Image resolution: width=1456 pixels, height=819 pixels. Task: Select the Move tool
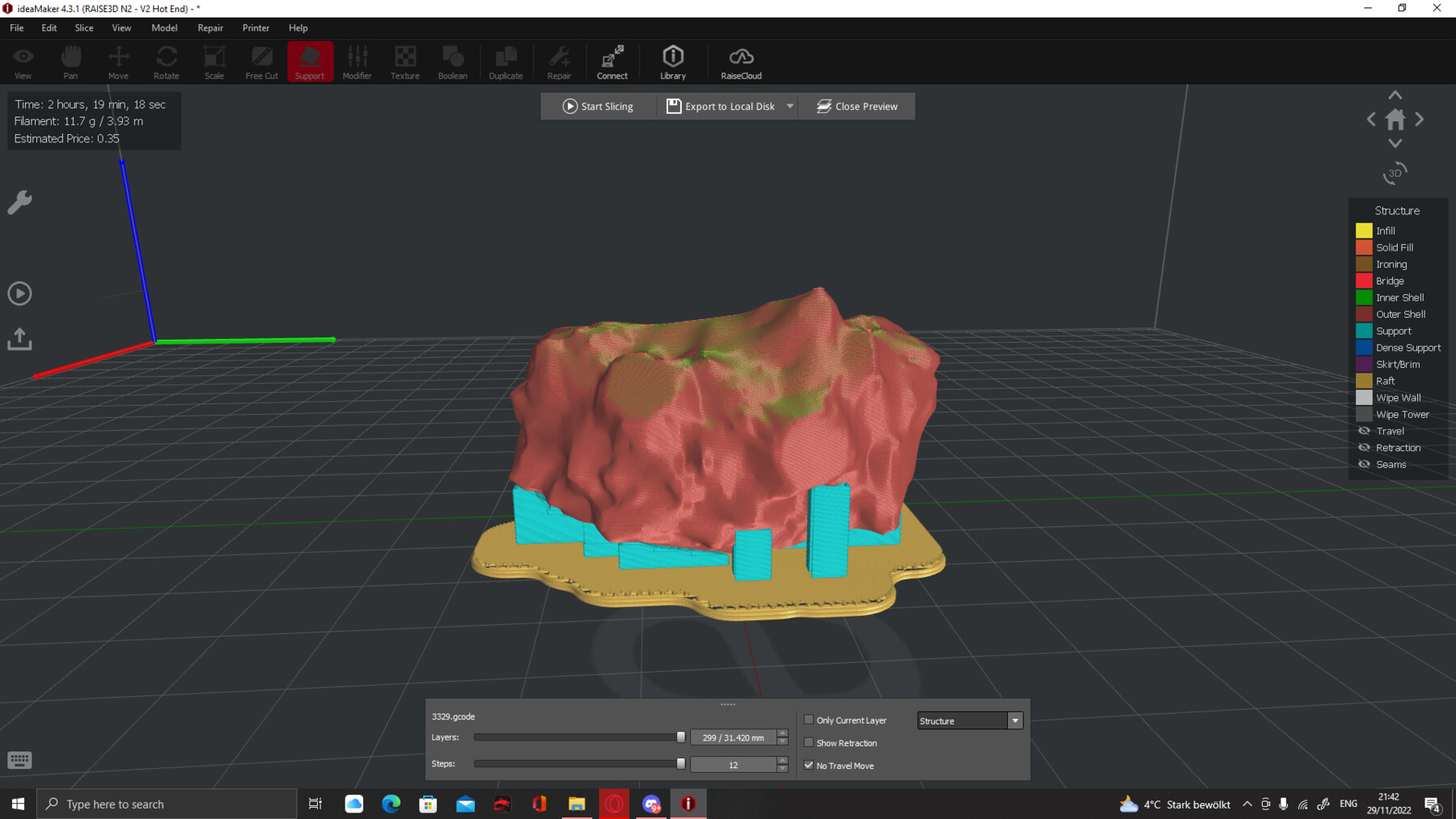click(x=118, y=61)
